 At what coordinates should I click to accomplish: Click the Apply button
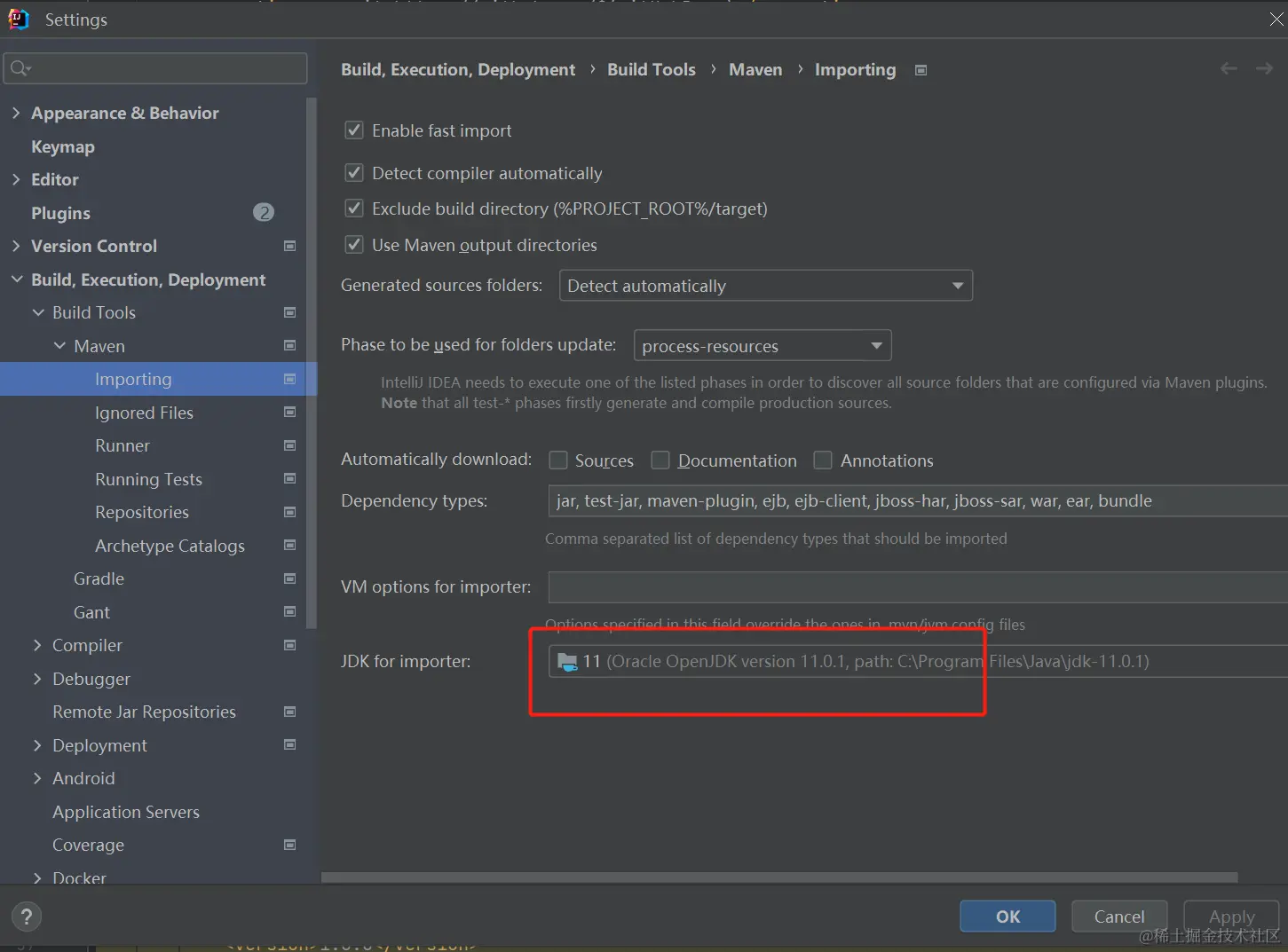[x=1231, y=917]
